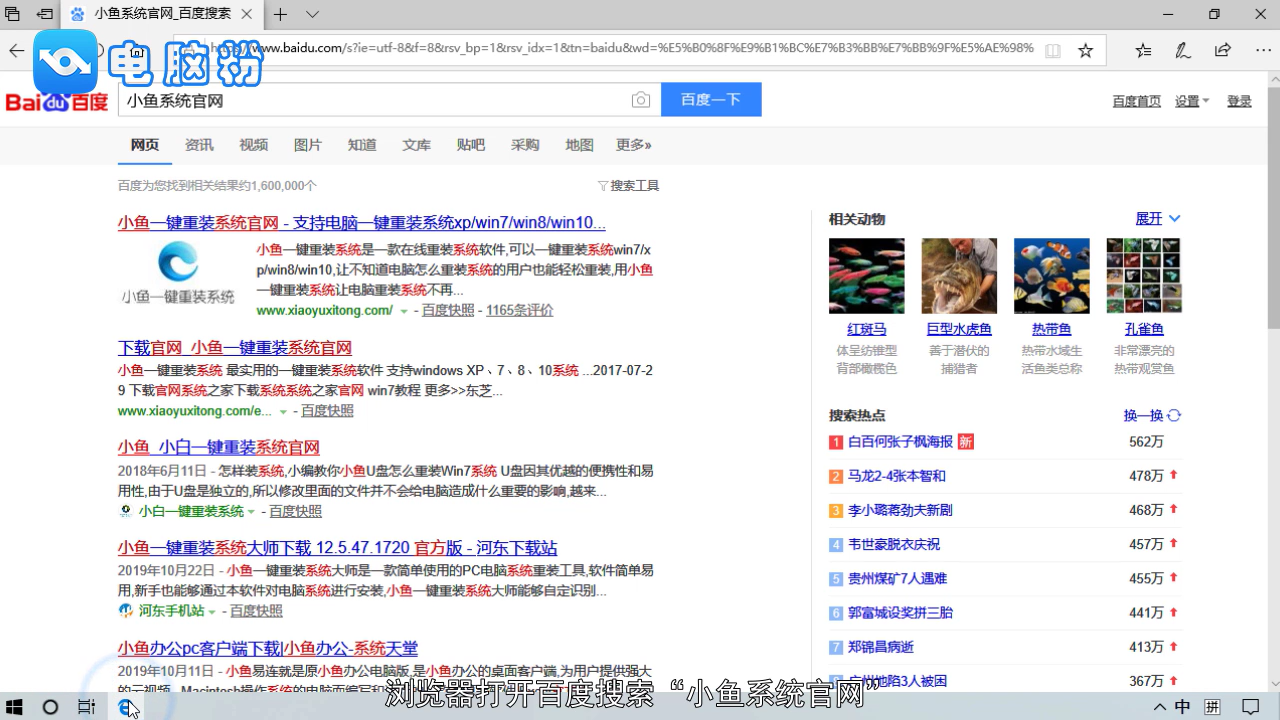Switch to the 视频 search tab
This screenshot has width=1280, height=720.
click(x=253, y=145)
